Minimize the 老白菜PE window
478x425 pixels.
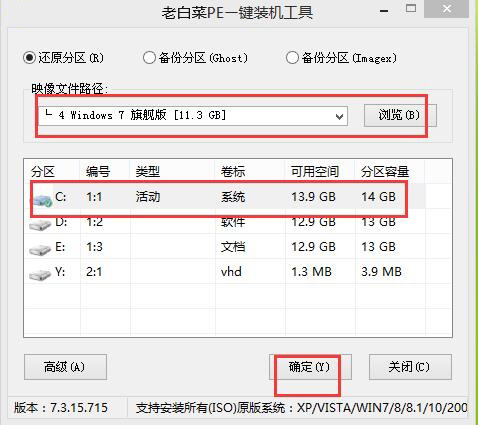[x=384, y=10]
